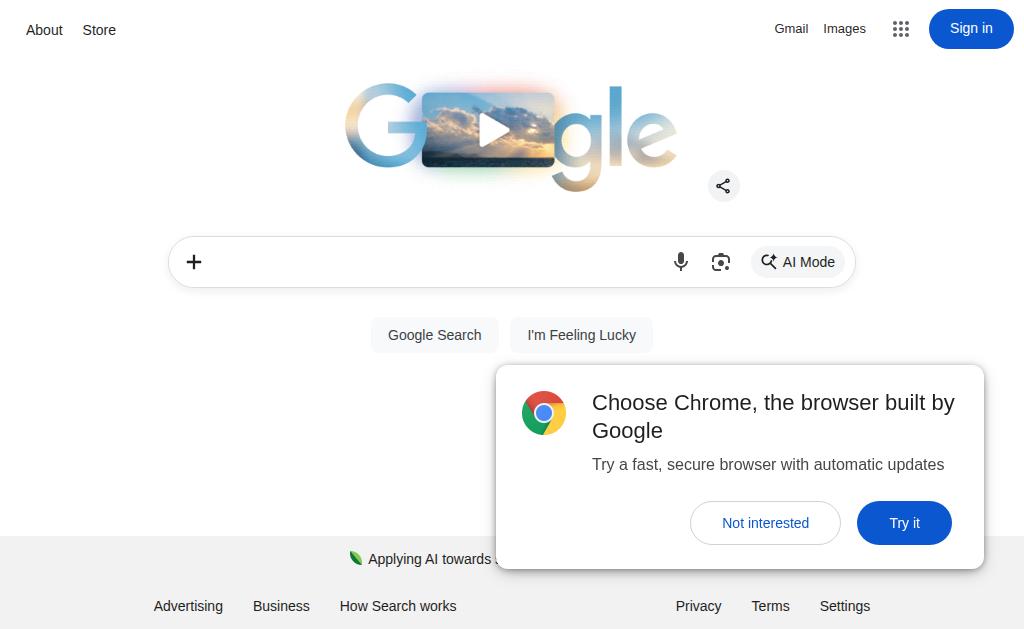
Task: Share the Google Doodle
Action: coord(723,186)
